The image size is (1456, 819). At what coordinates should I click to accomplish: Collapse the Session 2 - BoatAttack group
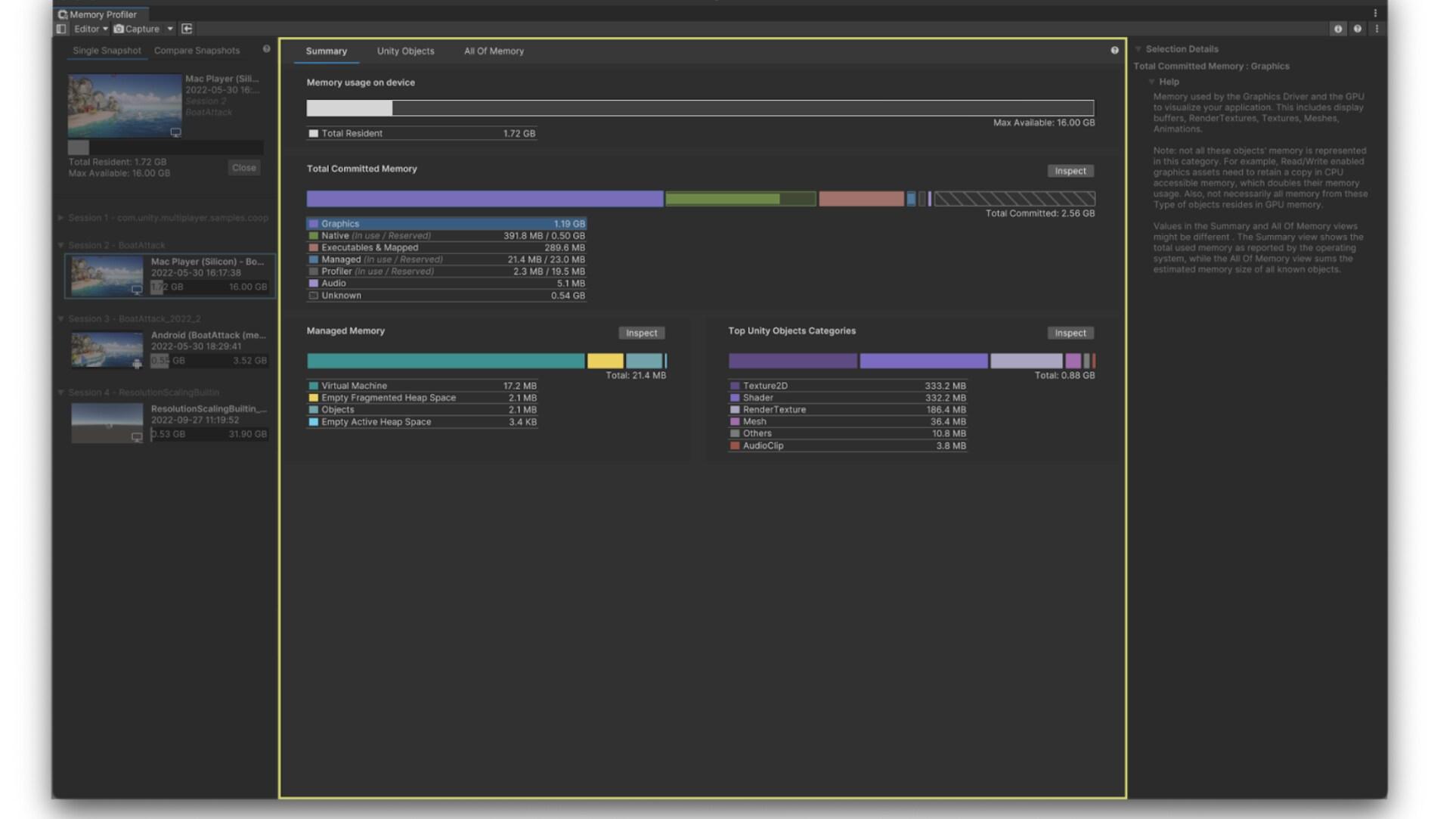[61, 244]
